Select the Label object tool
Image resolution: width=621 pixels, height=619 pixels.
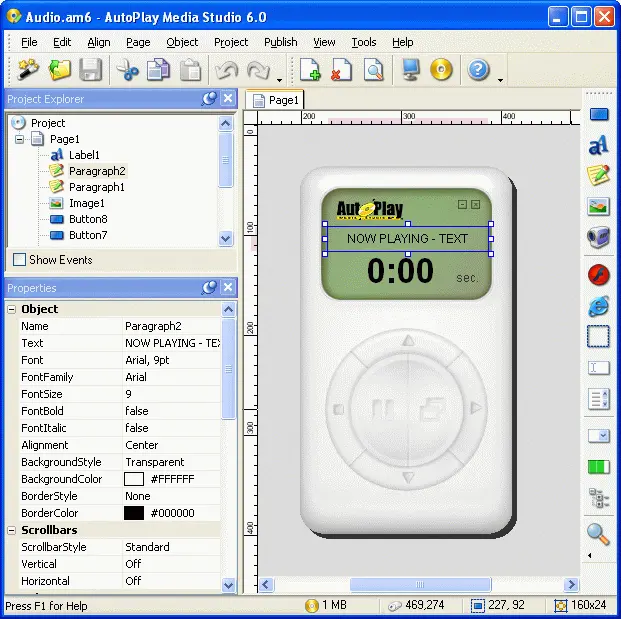pos(598,146)
